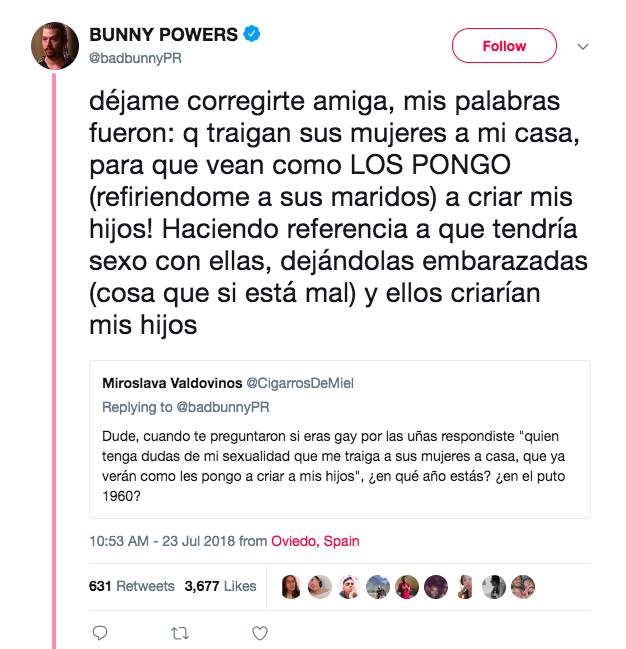View the 3,677 Likes list
The image size is (626, 649).
pyautogui.click(x=220, y=587)
